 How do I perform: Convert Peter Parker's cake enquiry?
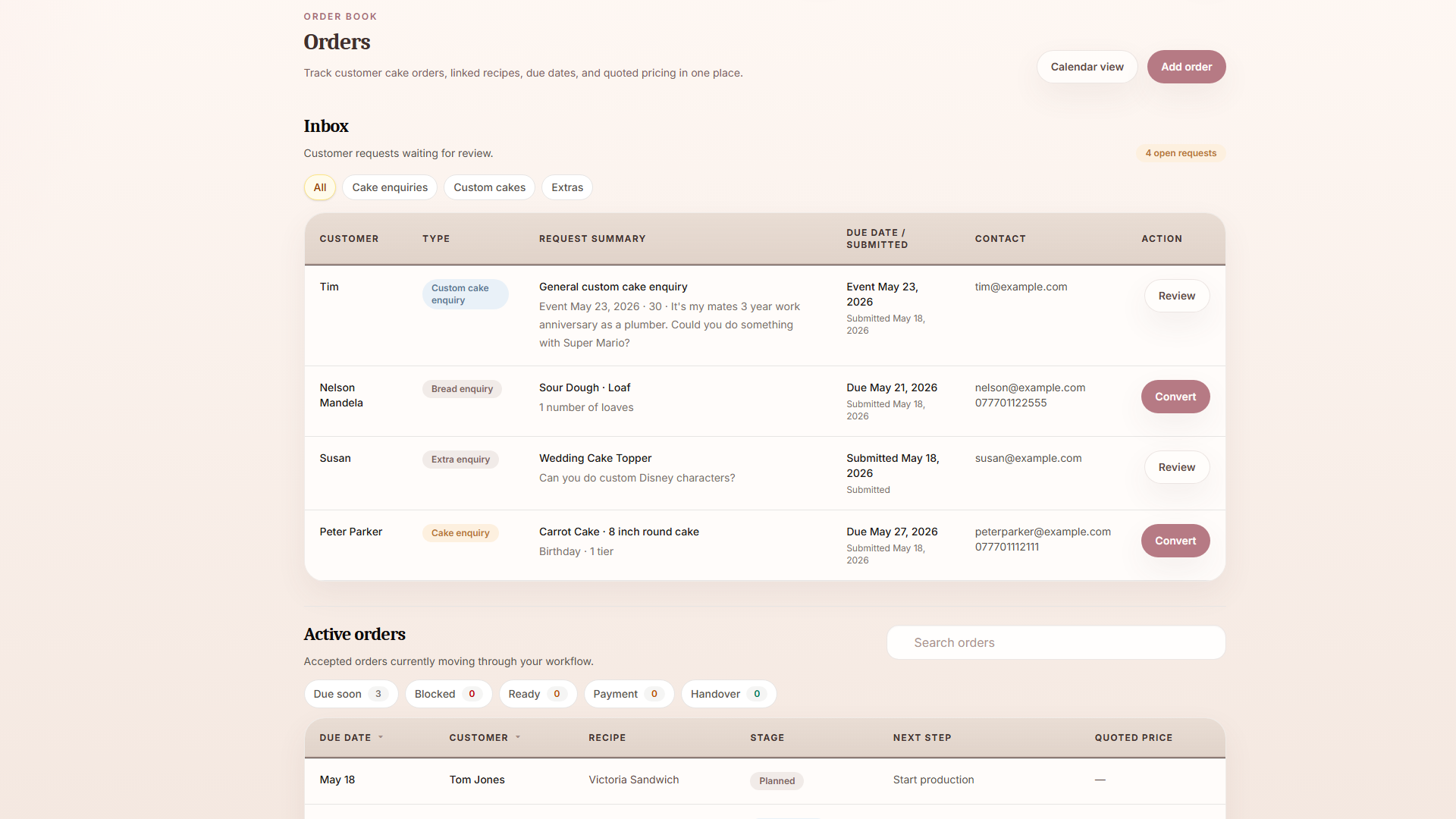[x=1175, y=541]
